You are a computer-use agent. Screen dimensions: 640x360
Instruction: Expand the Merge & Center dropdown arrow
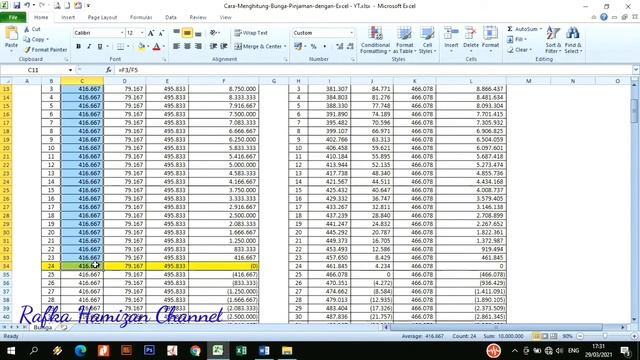click(x=285, y=47)
